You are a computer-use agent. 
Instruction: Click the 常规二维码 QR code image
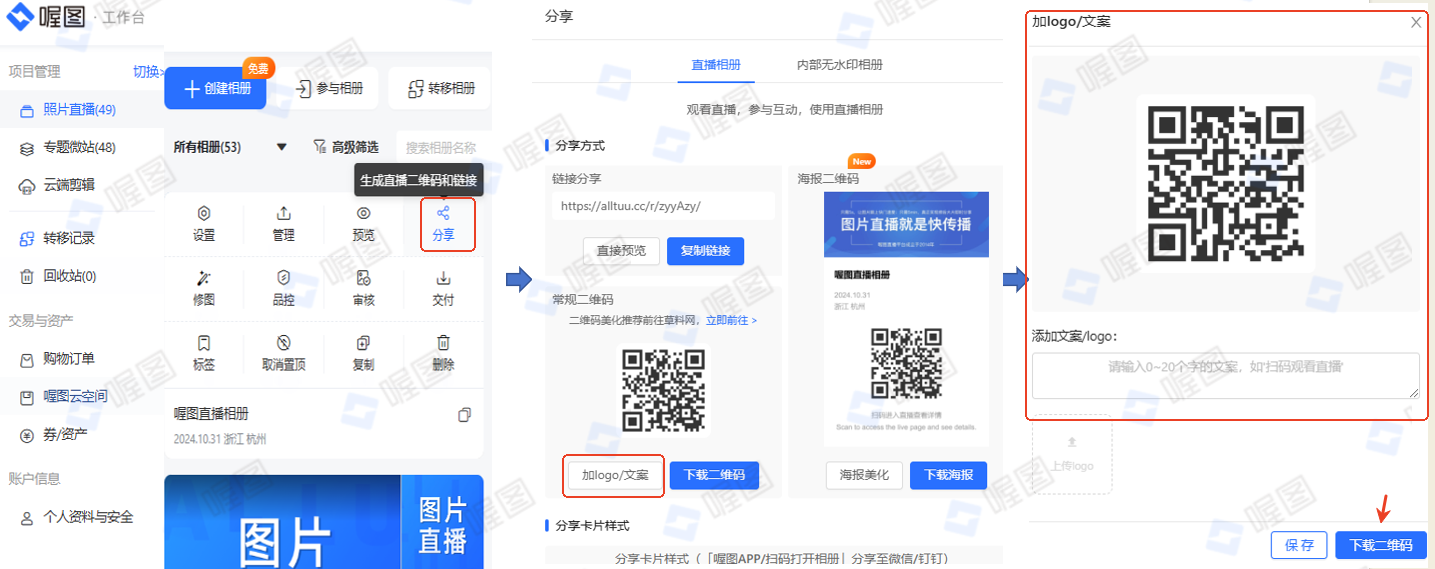663,390
